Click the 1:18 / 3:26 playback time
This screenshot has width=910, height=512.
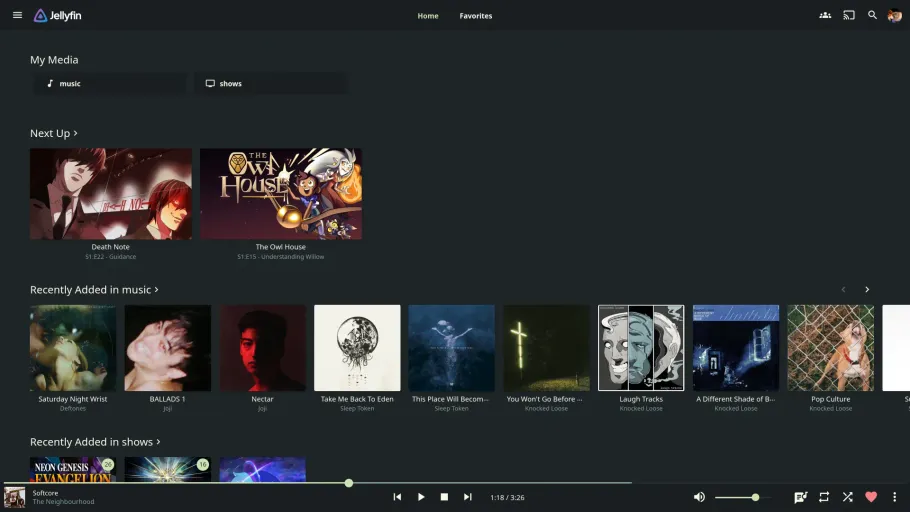pyautogui.click(x=507, y=497)
